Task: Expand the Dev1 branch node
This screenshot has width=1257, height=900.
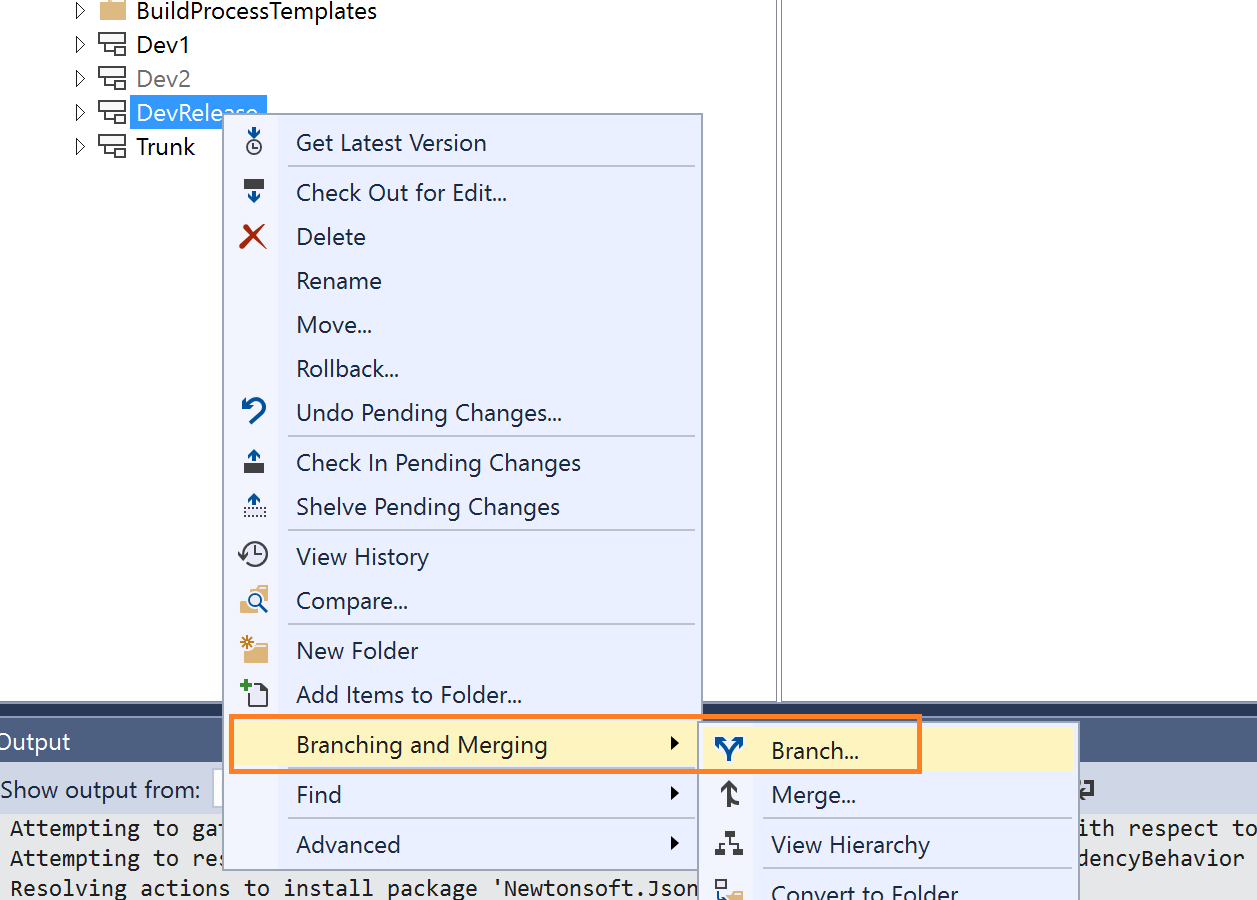Action: pos(81,45)
